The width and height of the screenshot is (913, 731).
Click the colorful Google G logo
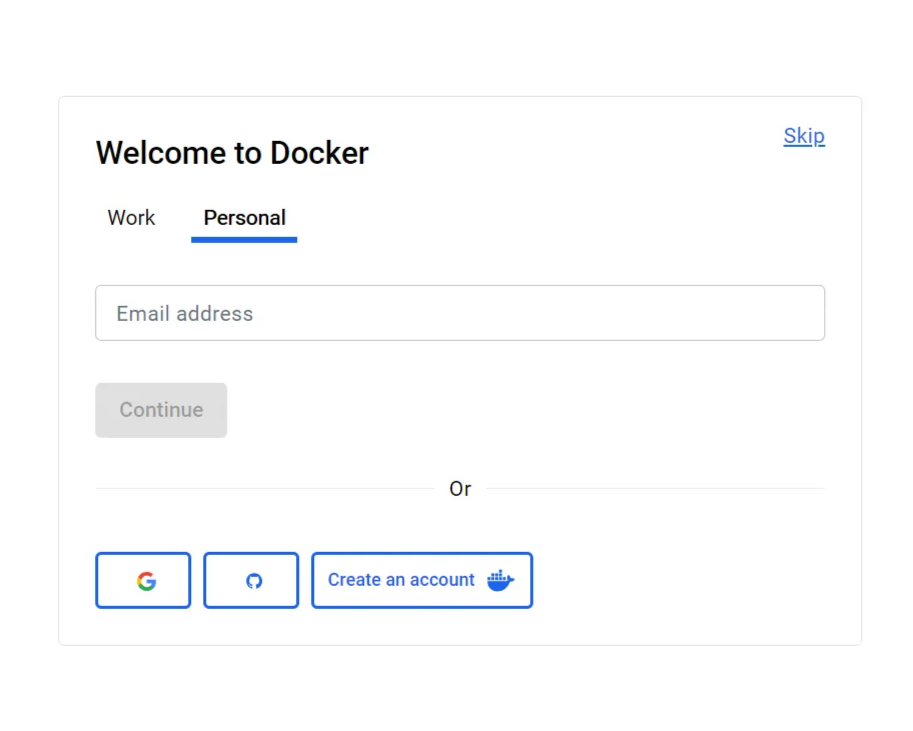click(147, 581)
